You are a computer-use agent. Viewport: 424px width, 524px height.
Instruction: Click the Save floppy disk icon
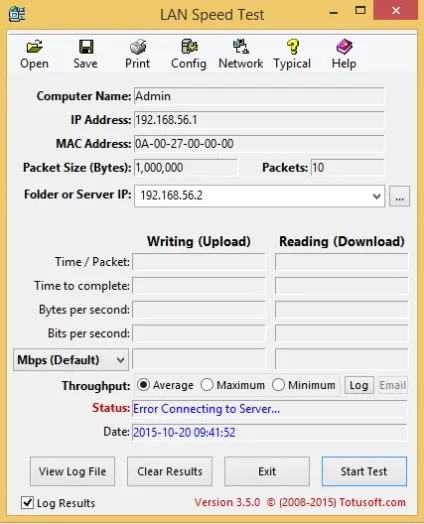click(x=86, y=47)
